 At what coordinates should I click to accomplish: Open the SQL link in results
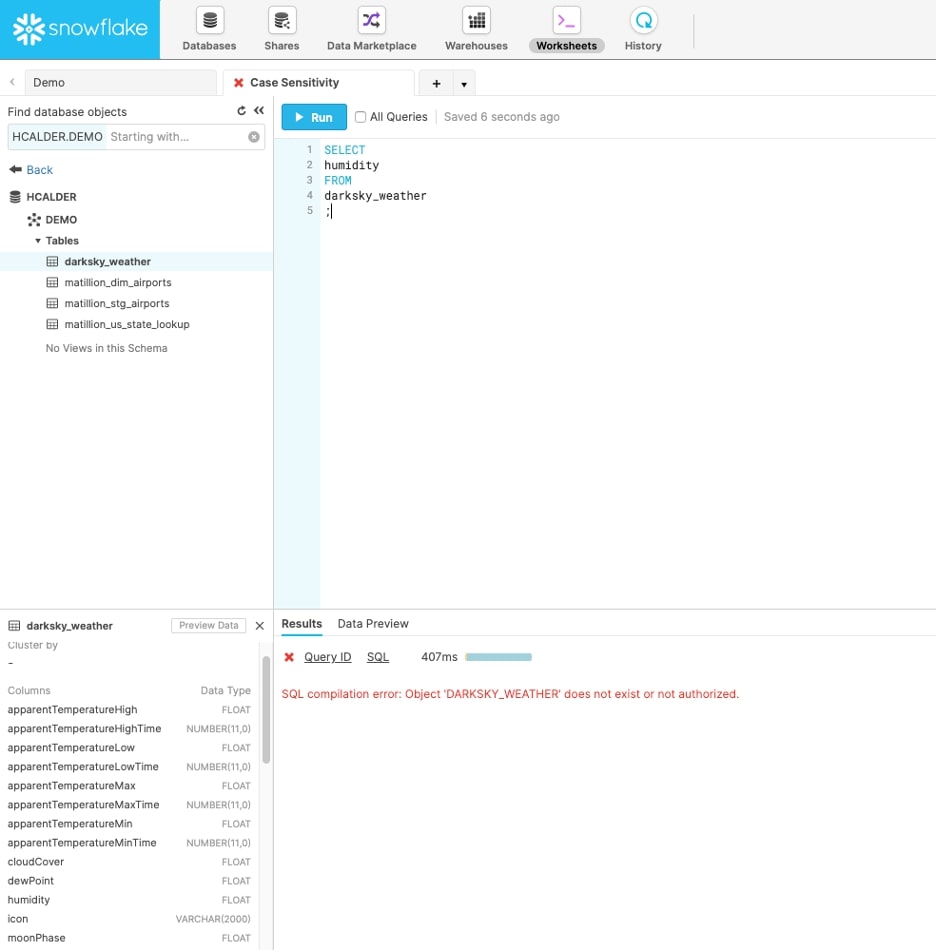378,657
